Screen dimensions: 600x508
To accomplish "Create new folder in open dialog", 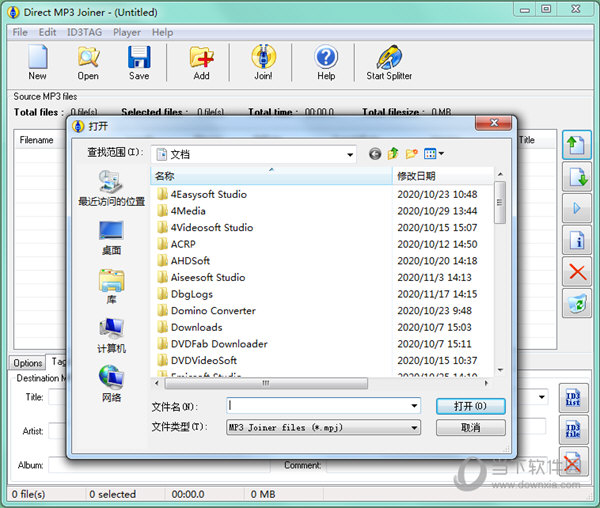I will pos(411,154).
